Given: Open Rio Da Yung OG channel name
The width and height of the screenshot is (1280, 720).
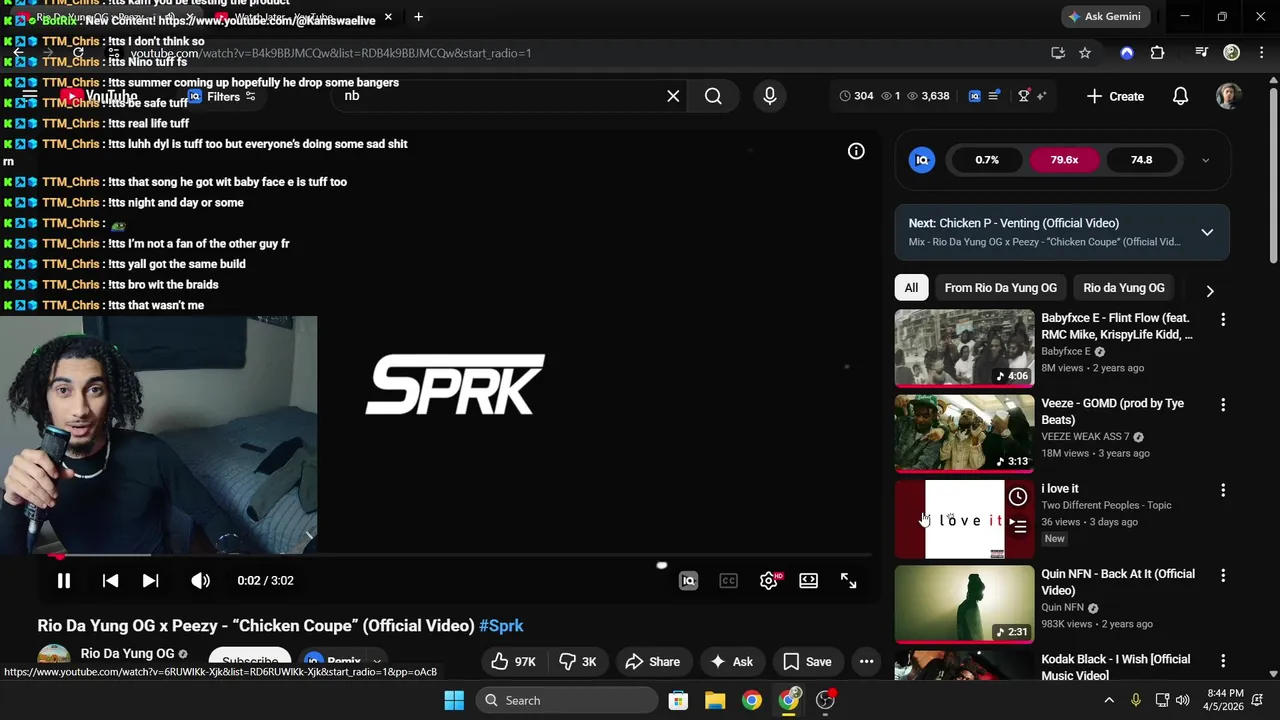Looking at the screenshot, I should (127, 654).
